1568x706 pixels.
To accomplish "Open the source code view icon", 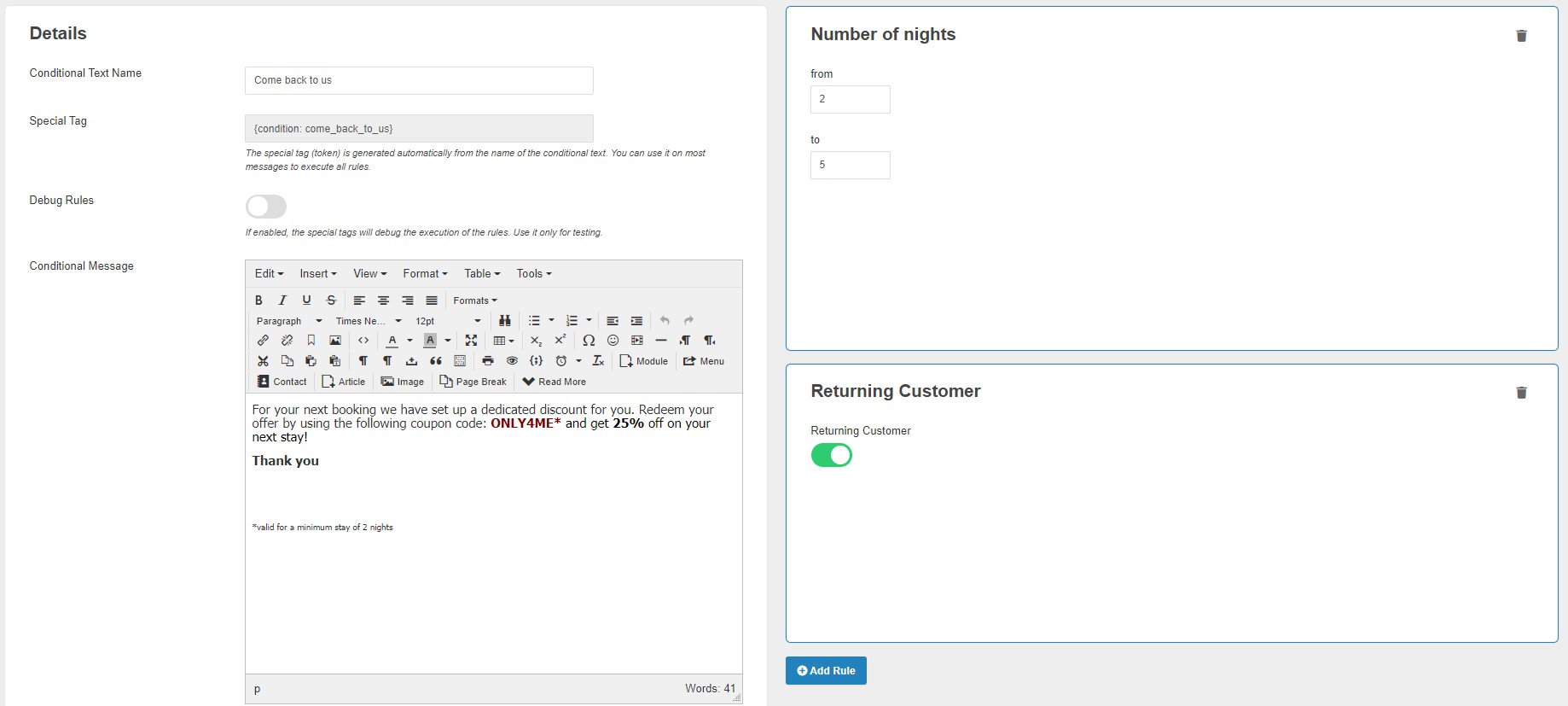I will (x=363, y=341).
